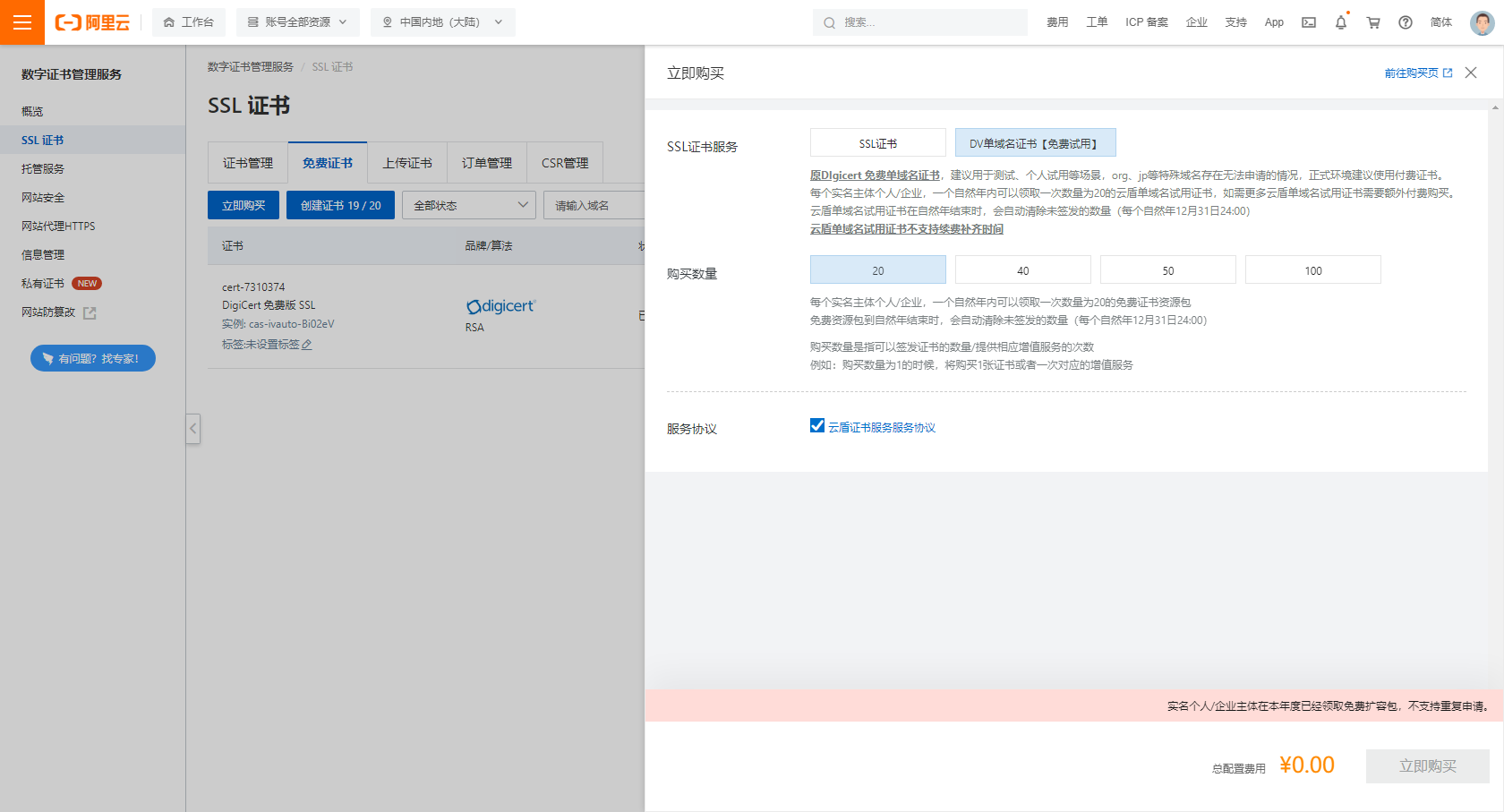1504x812 pixels.
Task: Click the 创建证书 19 / 20 button
Action: (340, 205)
